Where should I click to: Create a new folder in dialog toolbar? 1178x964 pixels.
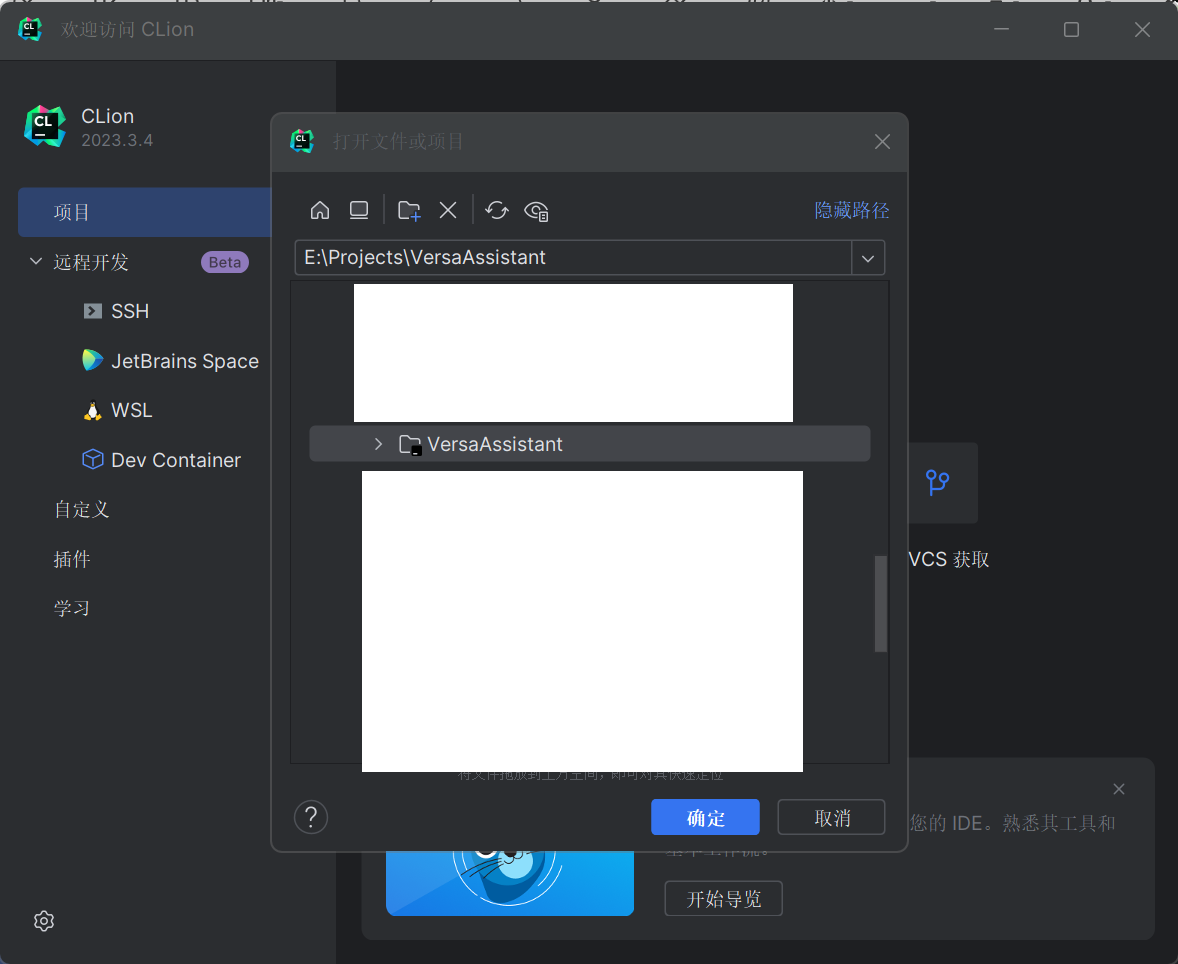[x=409, y=210]
